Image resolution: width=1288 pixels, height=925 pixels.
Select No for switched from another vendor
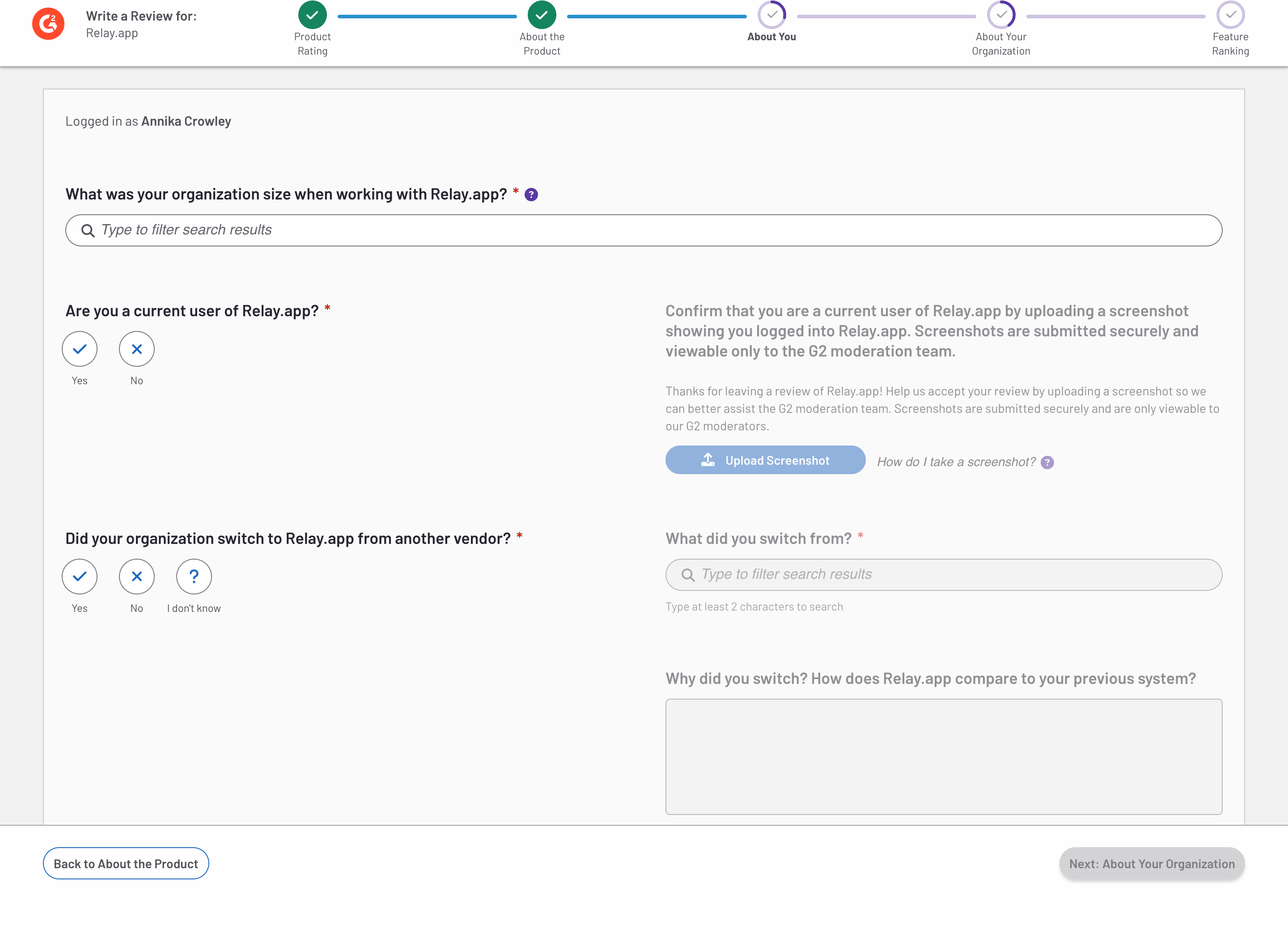(x=137, y=577)
